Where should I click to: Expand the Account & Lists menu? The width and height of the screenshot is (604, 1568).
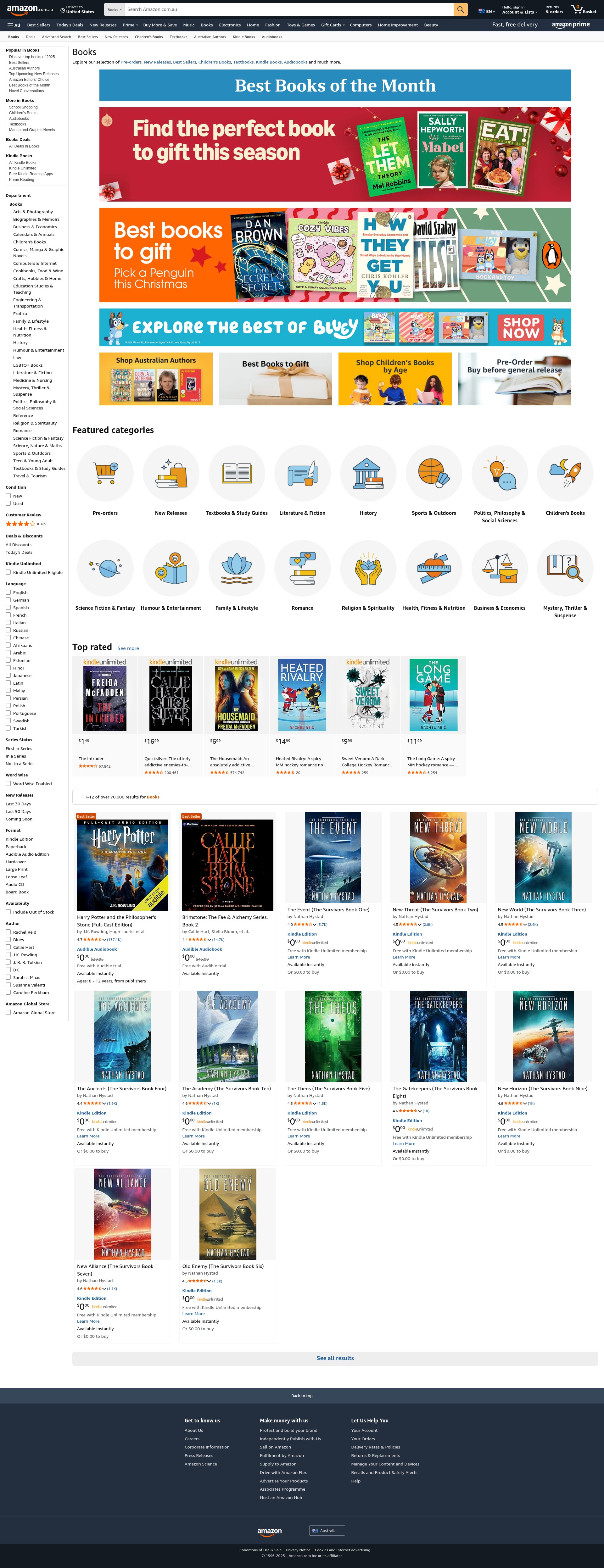coord(519,10)
